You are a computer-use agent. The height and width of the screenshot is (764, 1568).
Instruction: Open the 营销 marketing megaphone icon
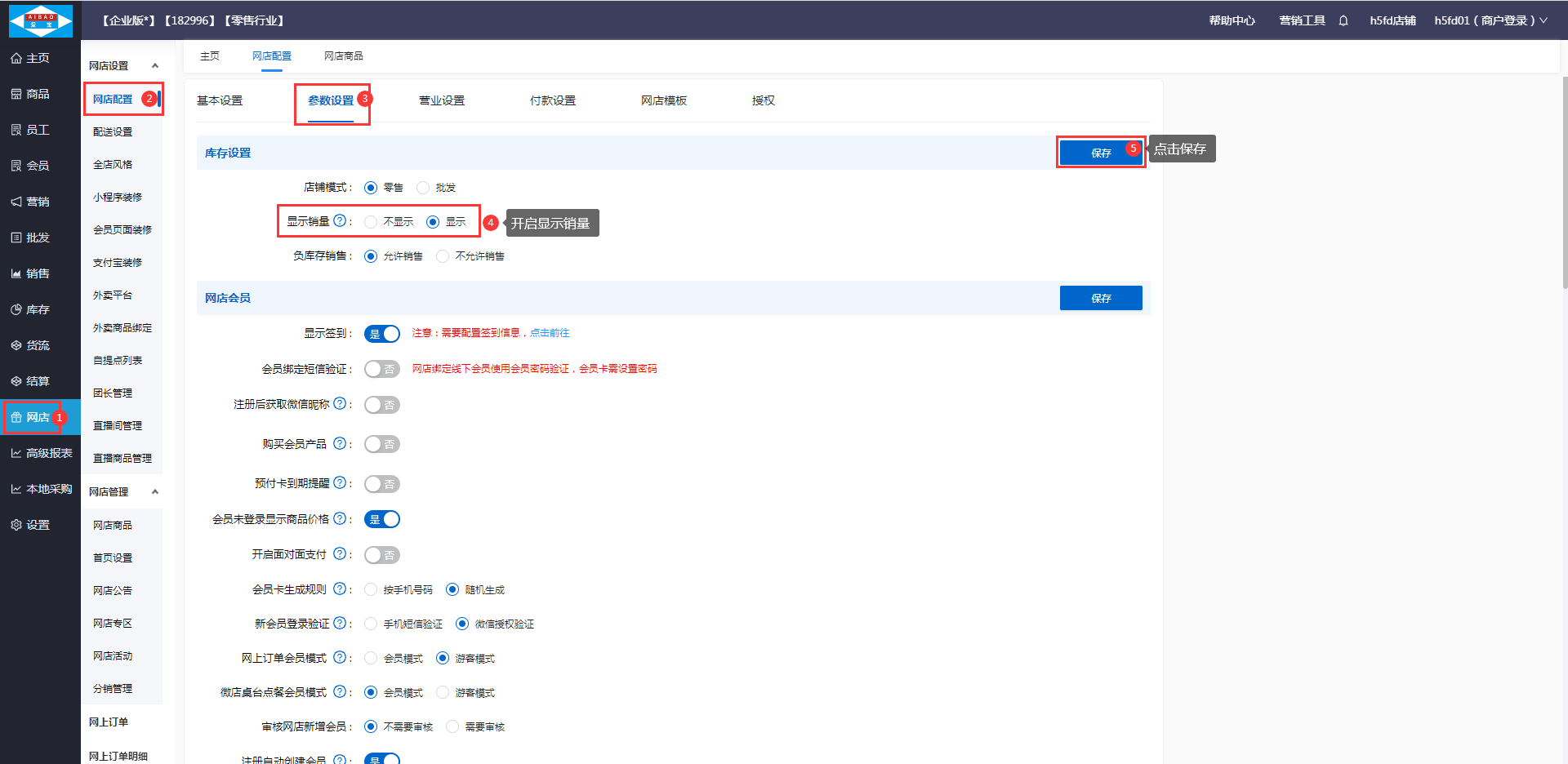16,202
